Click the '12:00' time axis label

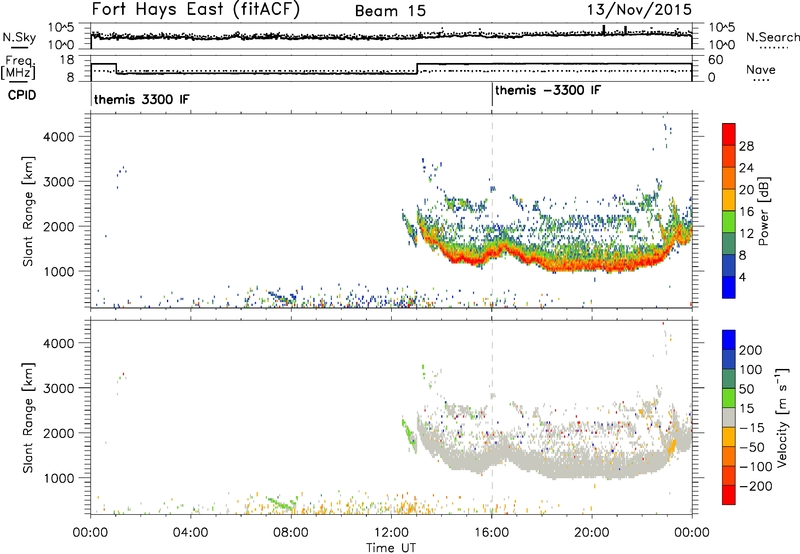[x=390, y=533]
